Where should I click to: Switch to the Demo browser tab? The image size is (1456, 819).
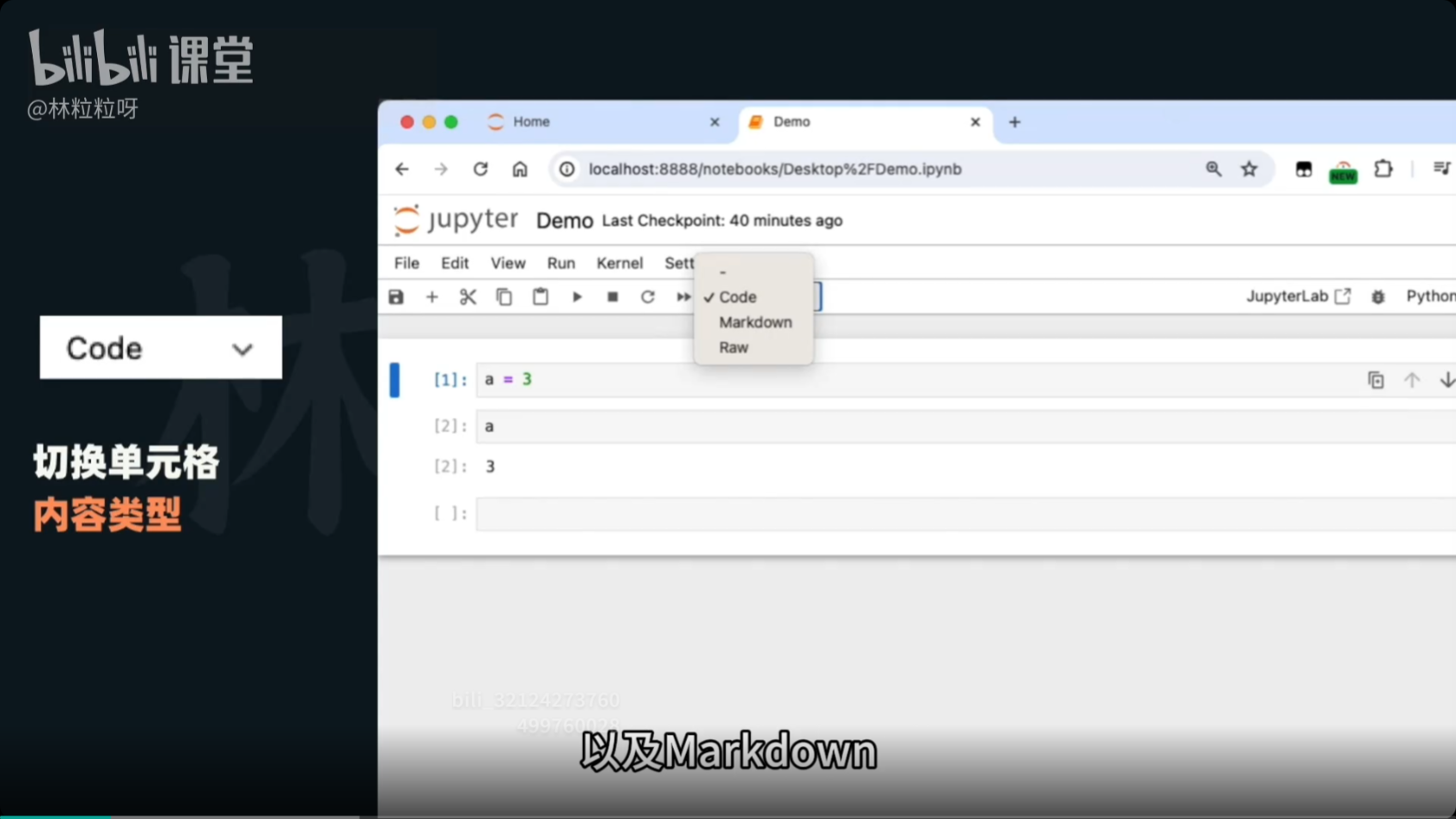pos(865,122)
